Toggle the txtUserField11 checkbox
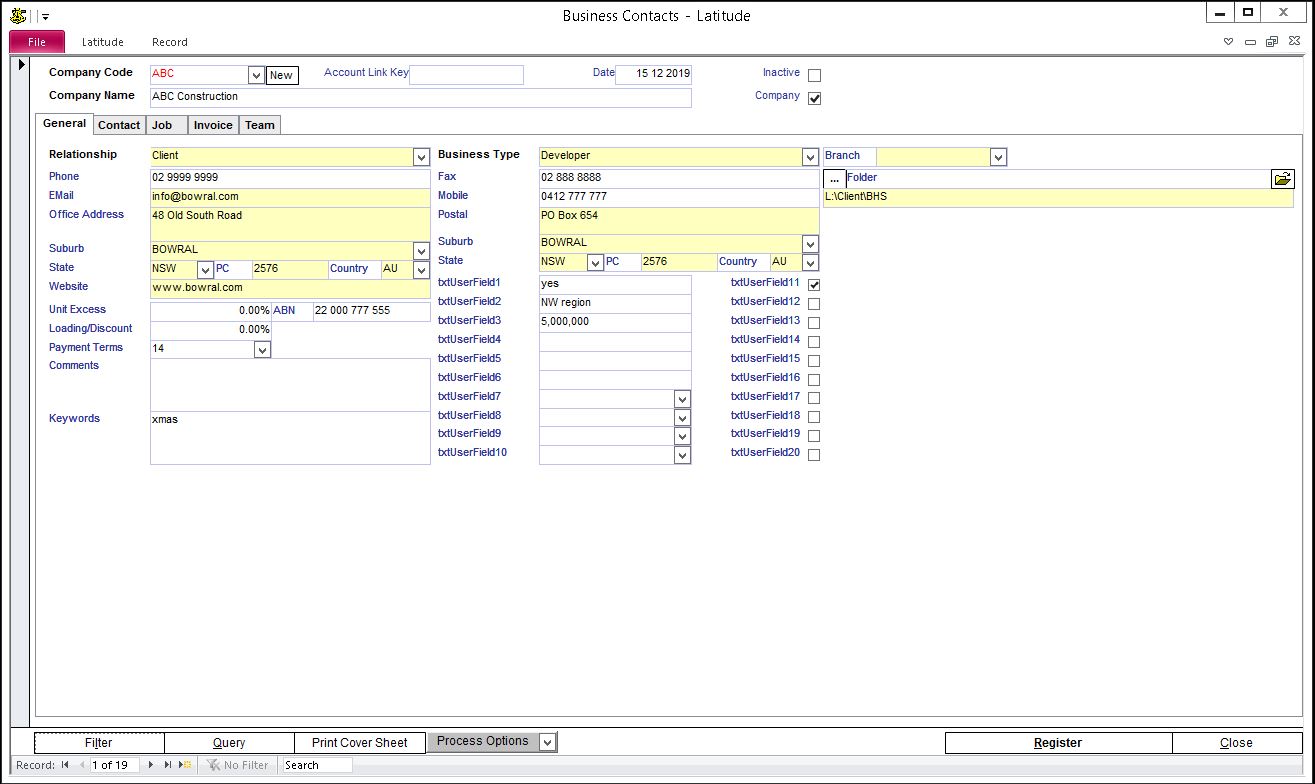Screen dimensions: 1315x784 (814, 285)
